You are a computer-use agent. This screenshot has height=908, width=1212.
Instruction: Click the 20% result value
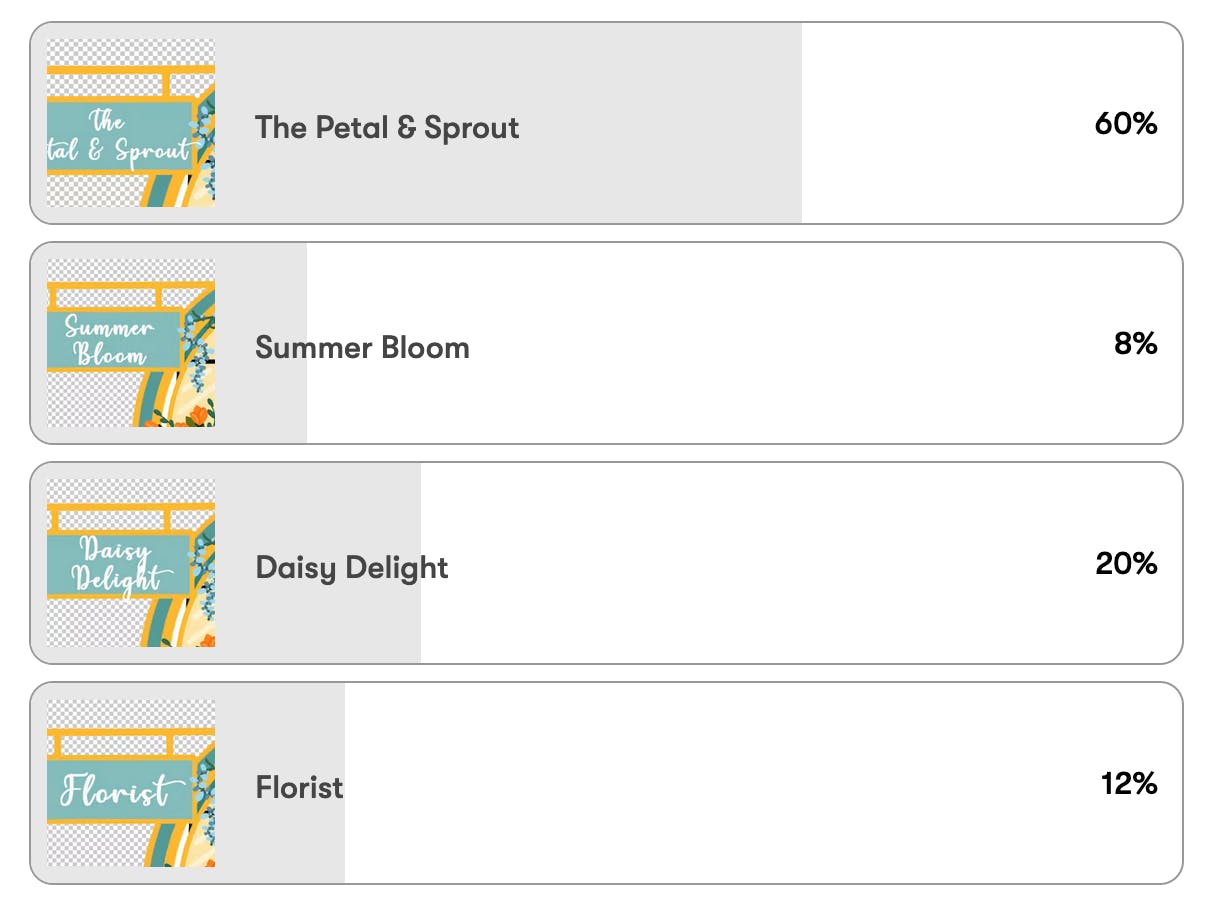tap(1126, 564)
